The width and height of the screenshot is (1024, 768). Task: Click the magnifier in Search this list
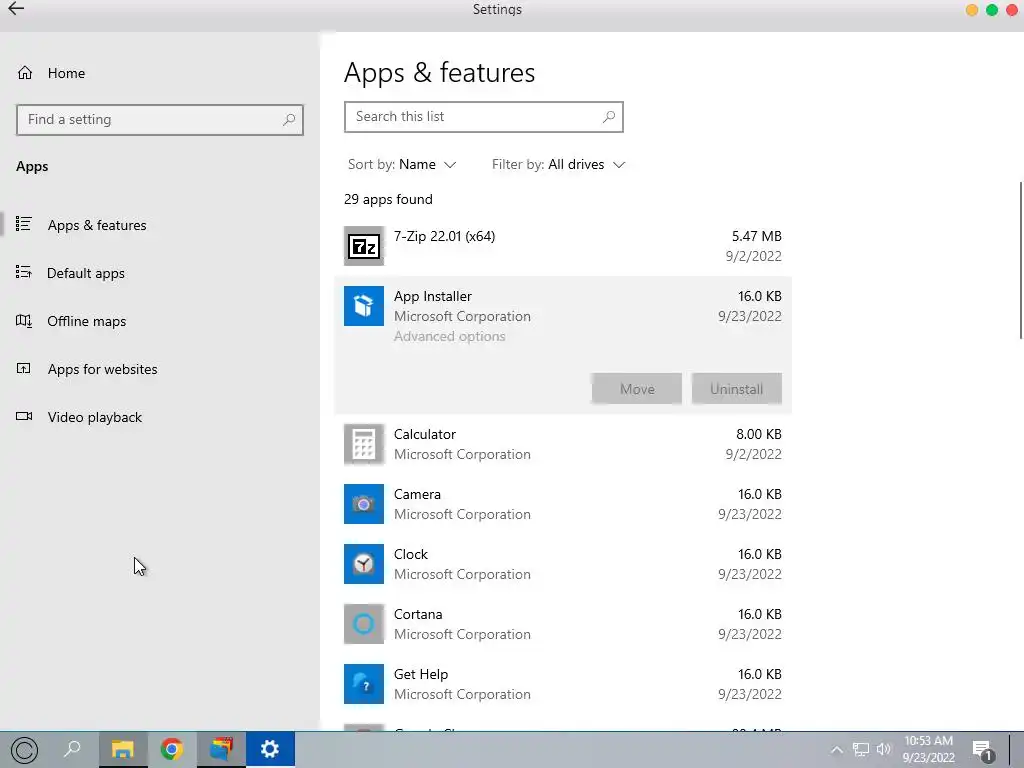609,117
